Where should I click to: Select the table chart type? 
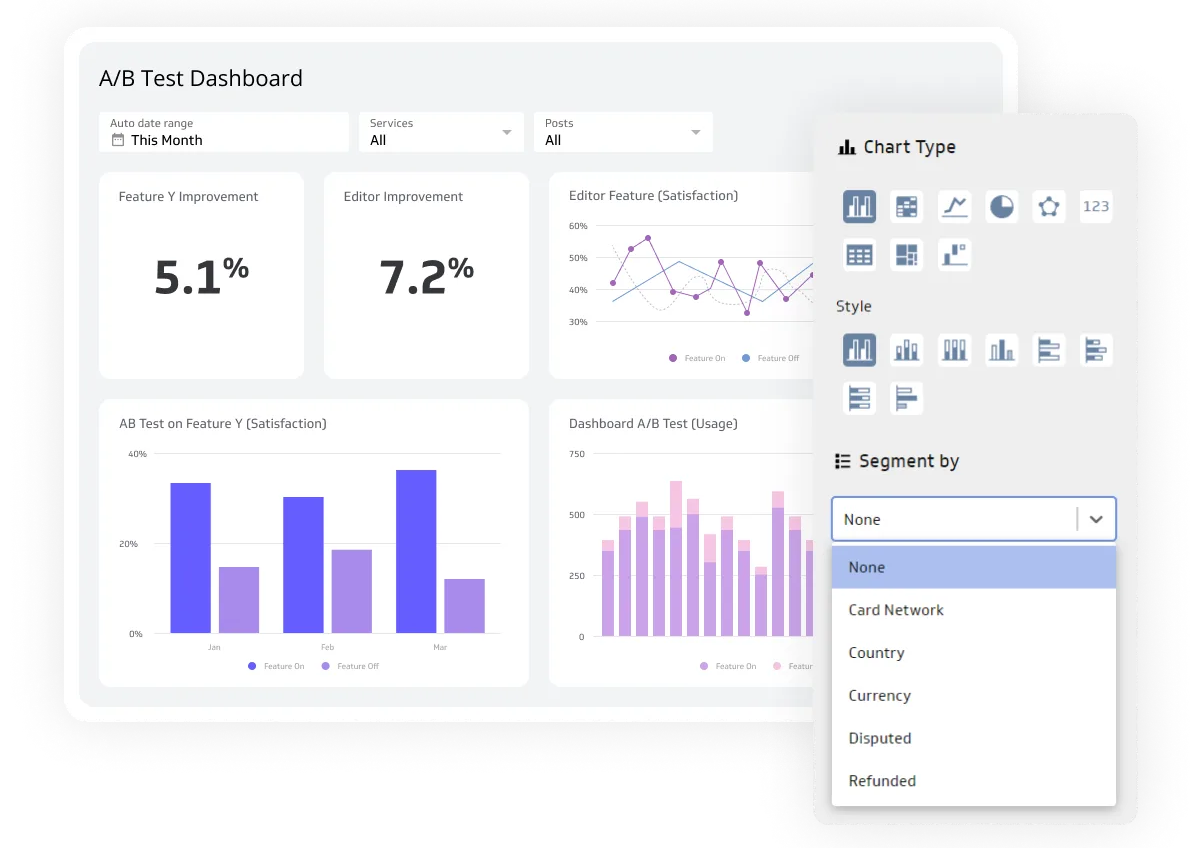click(859, 254)
